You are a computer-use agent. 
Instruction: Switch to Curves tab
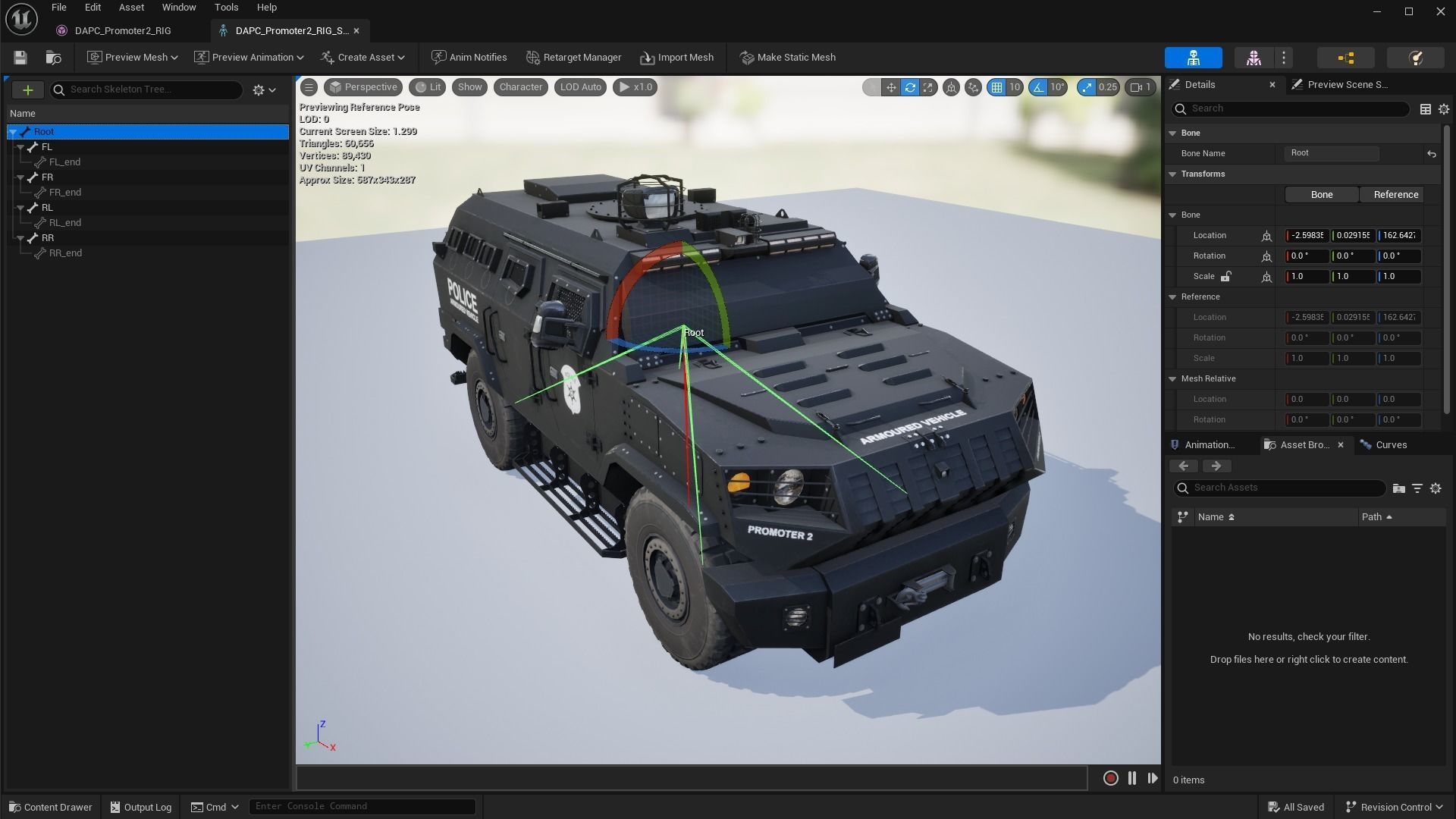1384,445
